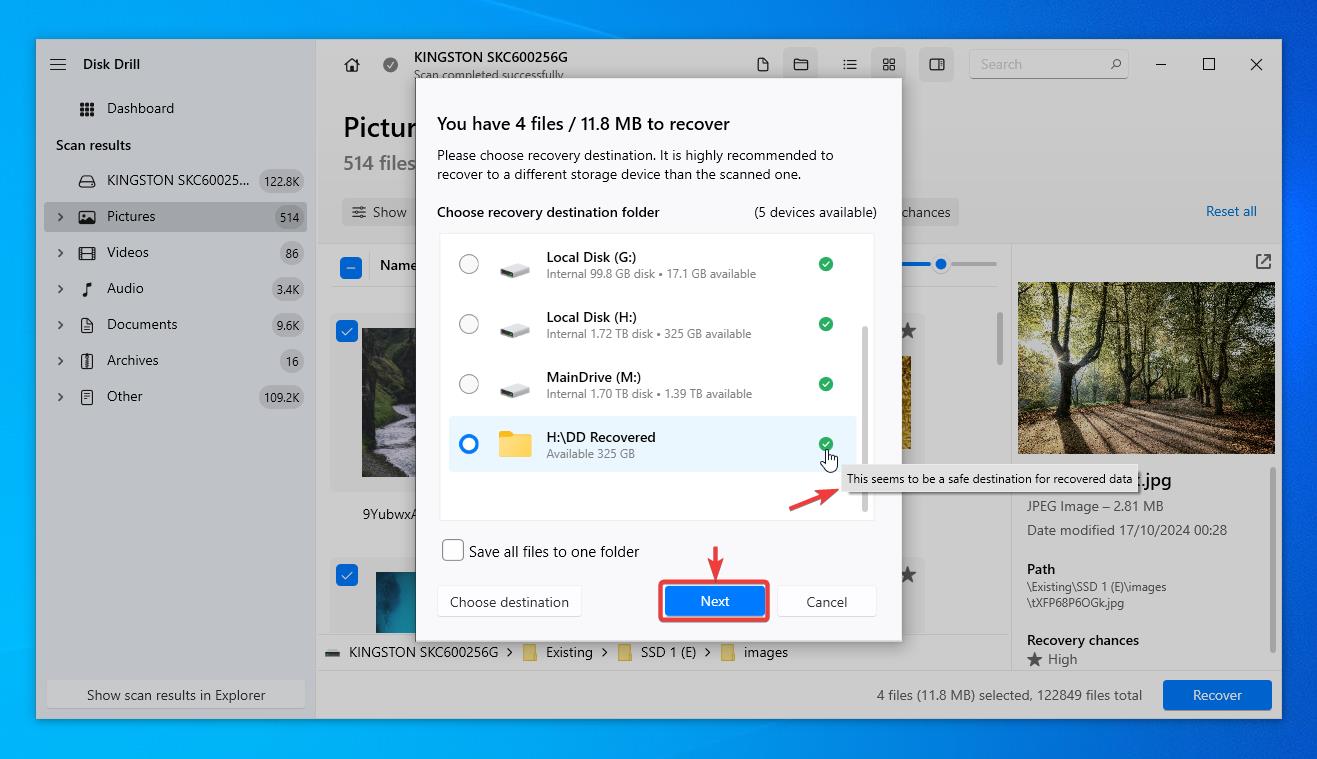Click the Videos film icon
Image resolution: width=1317 pixels, height=759 pixels.
pos(87,253)
